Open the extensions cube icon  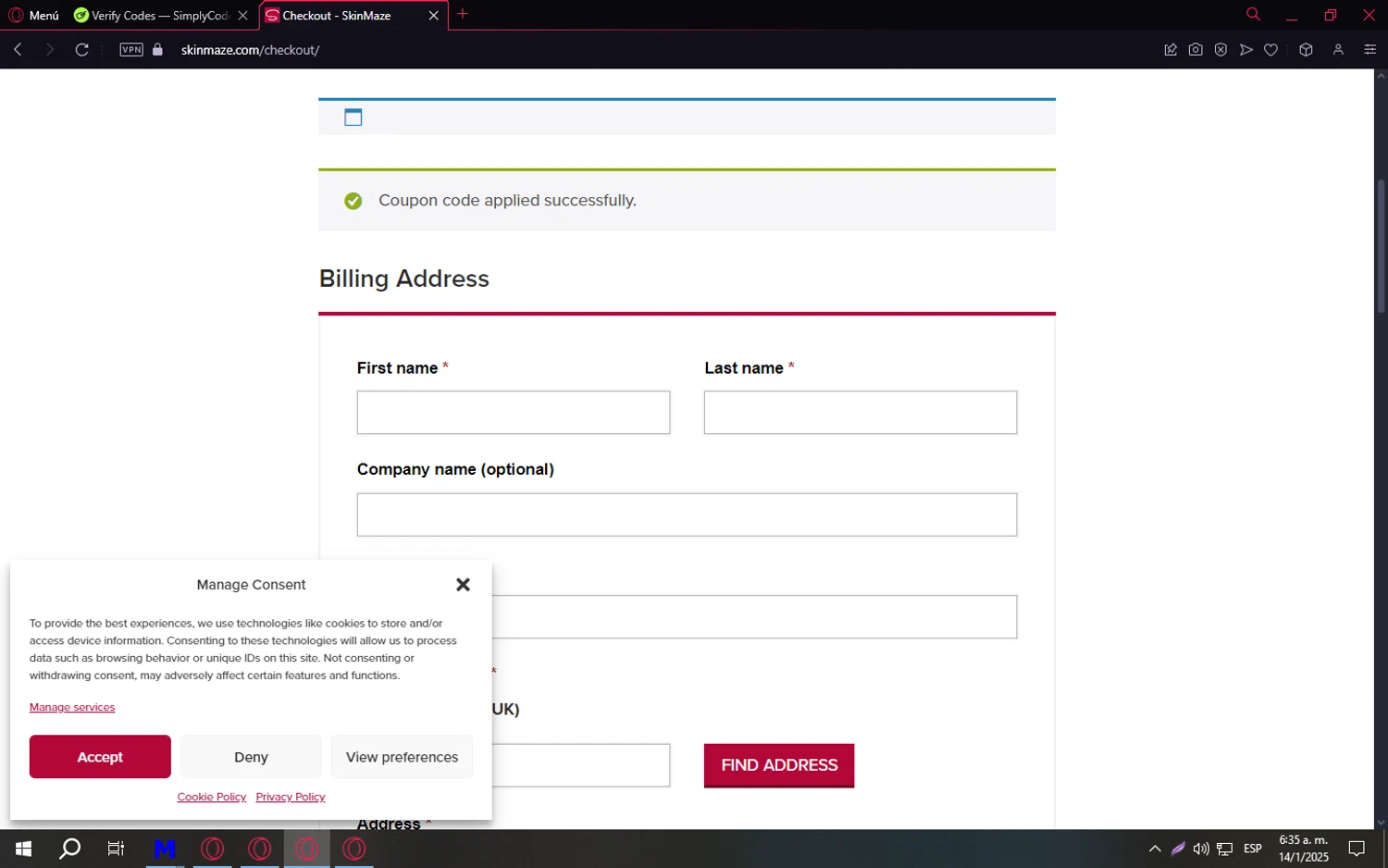pos(1306,49)
